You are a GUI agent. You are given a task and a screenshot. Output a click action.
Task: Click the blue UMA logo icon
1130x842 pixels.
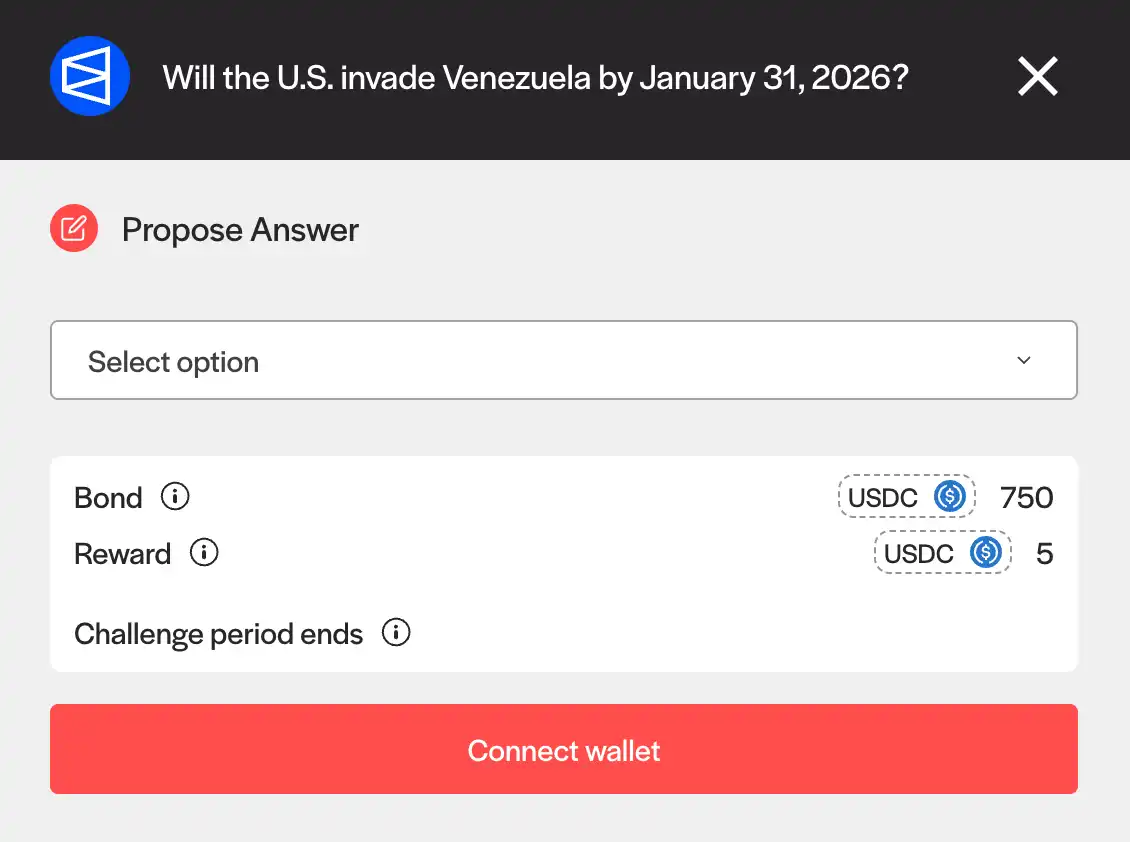[90, 76]
